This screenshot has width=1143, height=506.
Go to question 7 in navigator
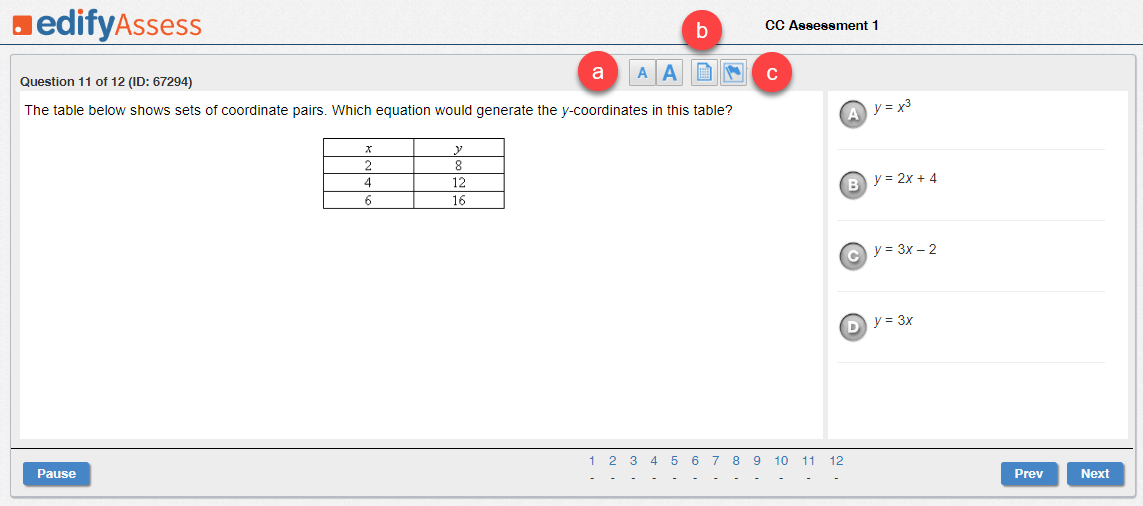[716, 461]
